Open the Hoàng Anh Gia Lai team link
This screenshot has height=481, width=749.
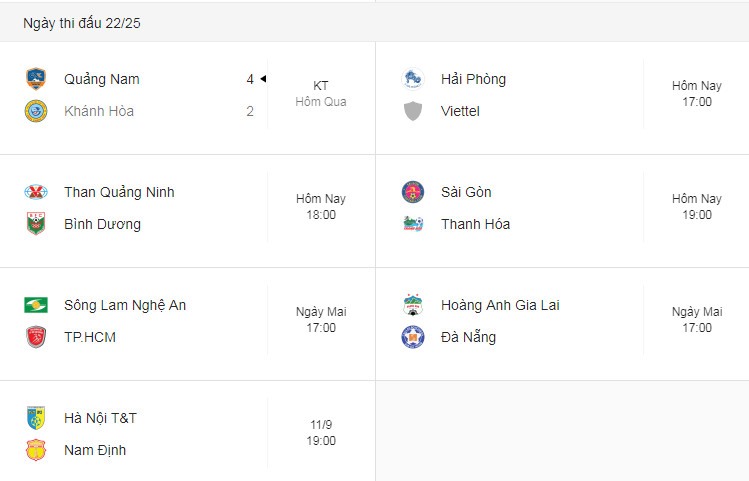click(x=500, y=305)
